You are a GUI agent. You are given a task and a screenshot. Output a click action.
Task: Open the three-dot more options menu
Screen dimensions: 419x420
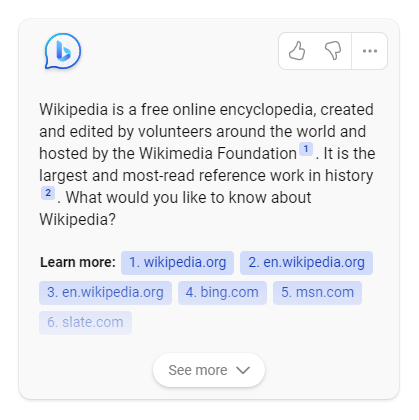tap(370, 51)
